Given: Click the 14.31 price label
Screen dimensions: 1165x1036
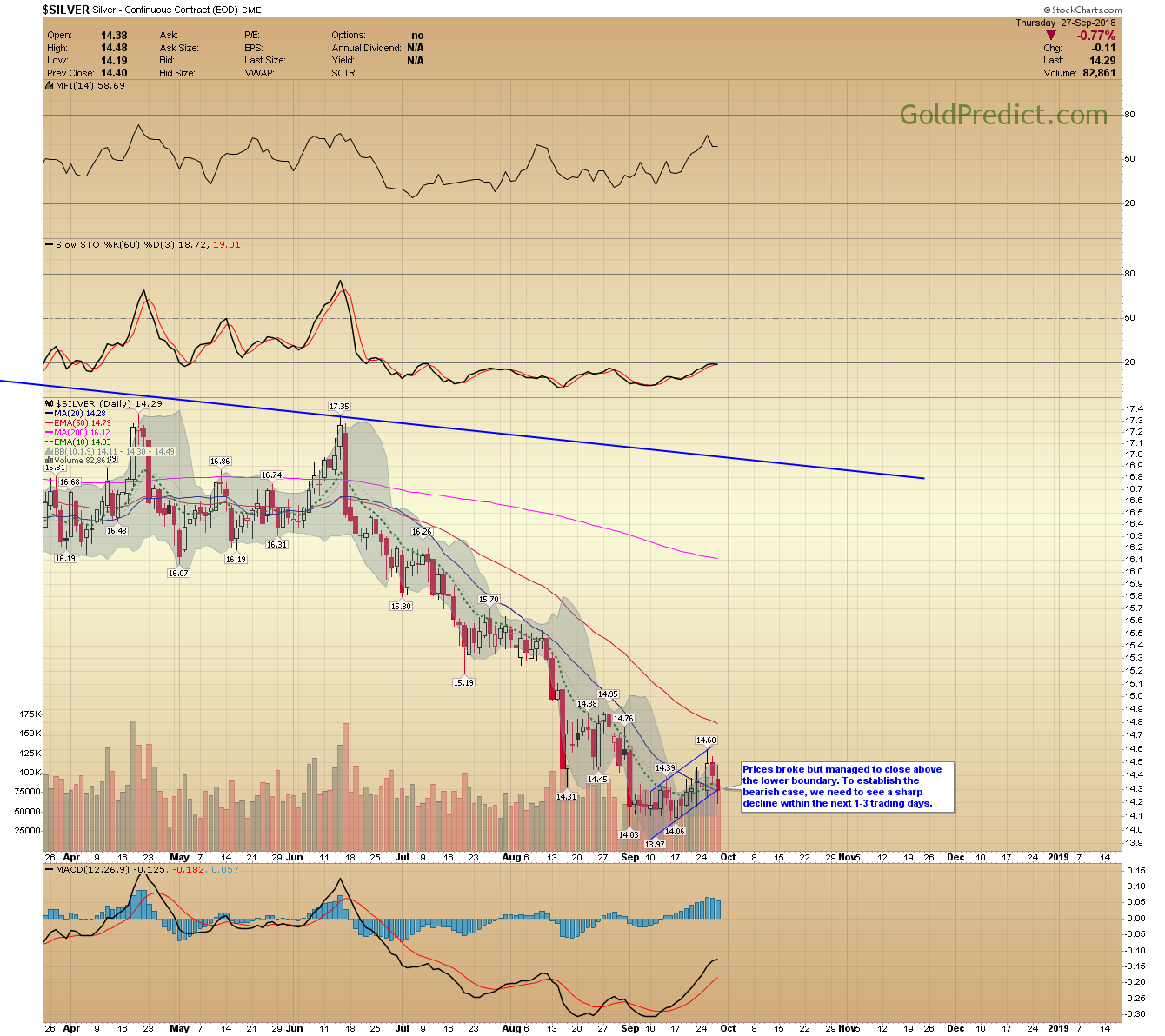Looking at the screenshot, I should [x=566, y=796].
